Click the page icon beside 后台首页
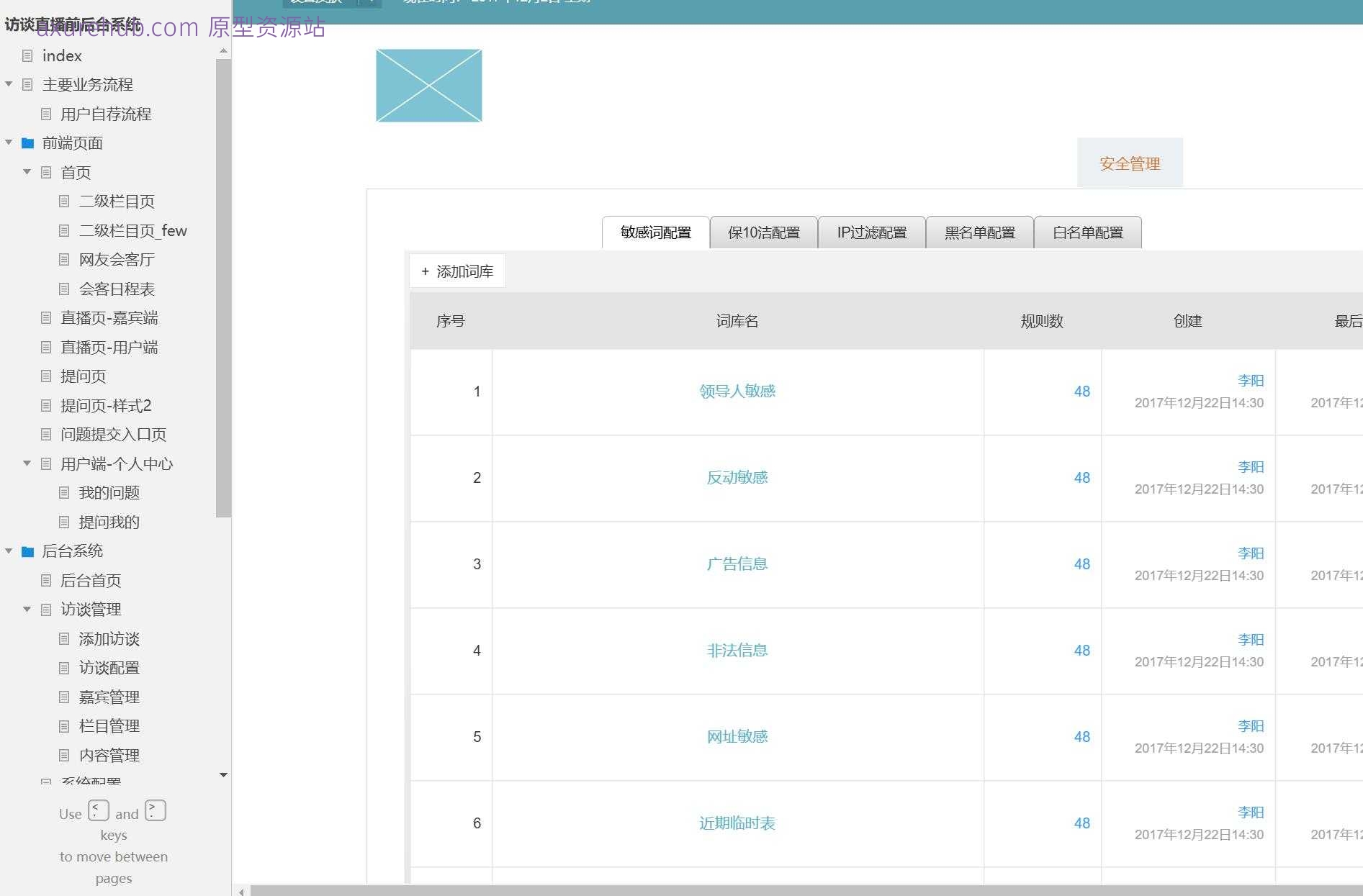Viewport: 1363px width, 896px height. [x=46, y=580]
